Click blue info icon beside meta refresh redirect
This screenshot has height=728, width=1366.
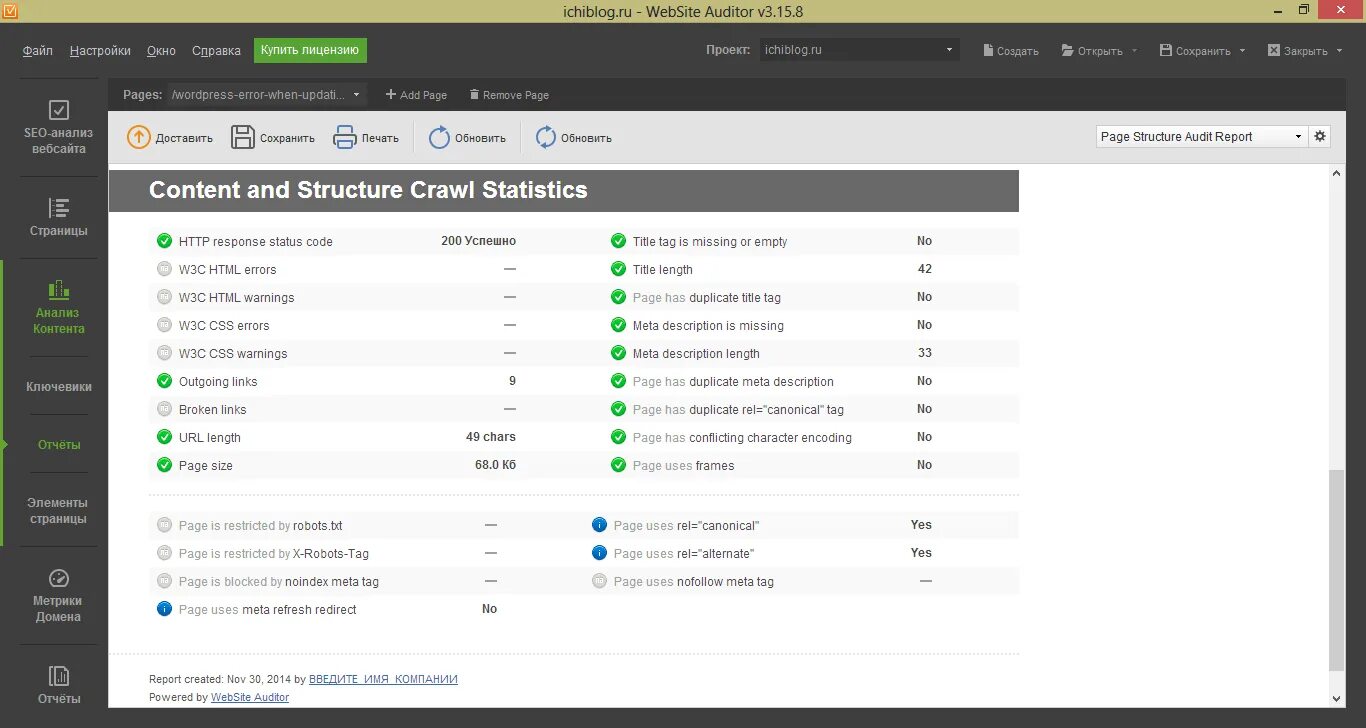pos(165,609)
